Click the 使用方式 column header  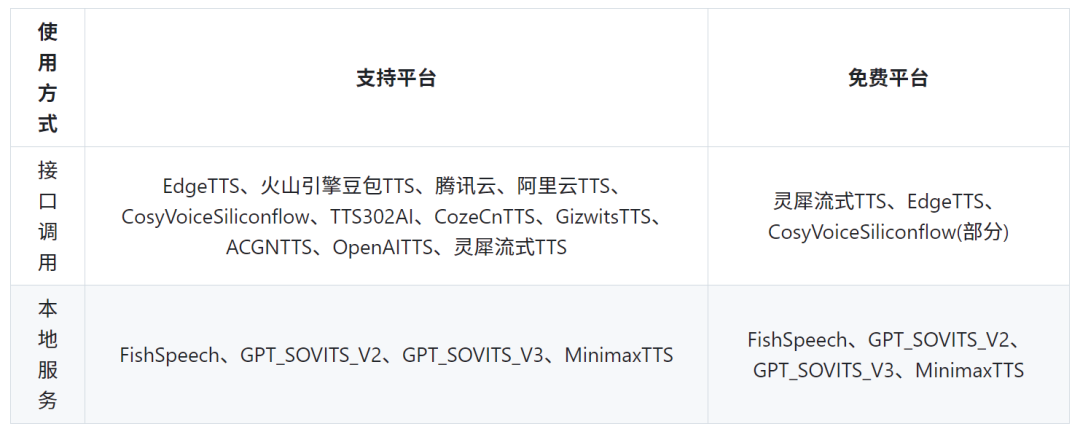48,78
